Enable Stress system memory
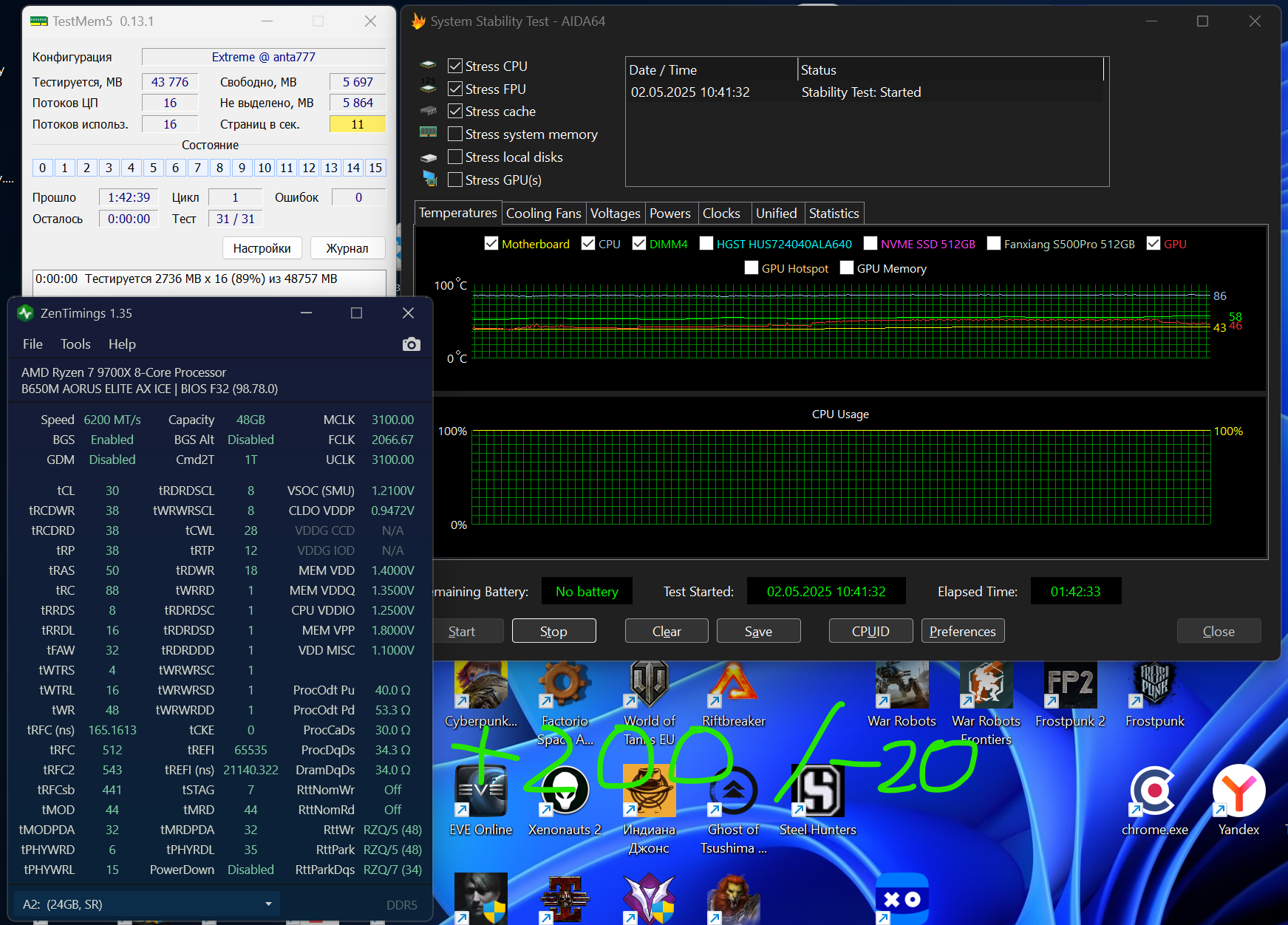Screen dimensions: 1288x925 coord(455,134)
